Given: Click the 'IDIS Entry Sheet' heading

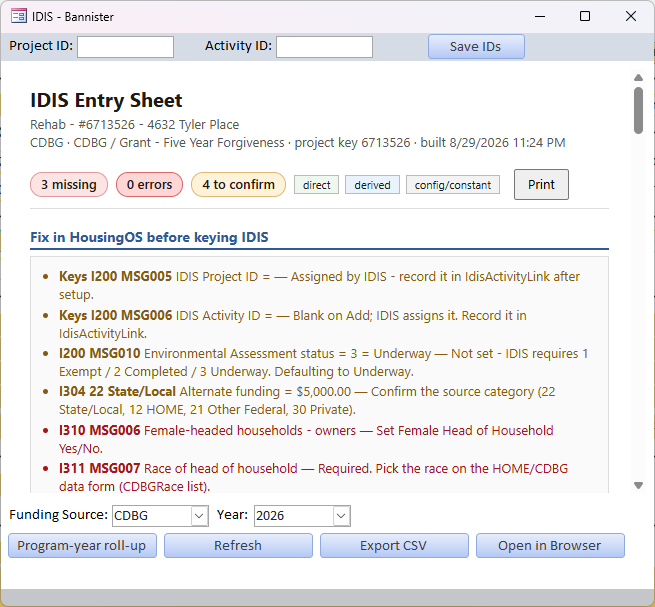Looking at the screenshot, I should [106, 100].
